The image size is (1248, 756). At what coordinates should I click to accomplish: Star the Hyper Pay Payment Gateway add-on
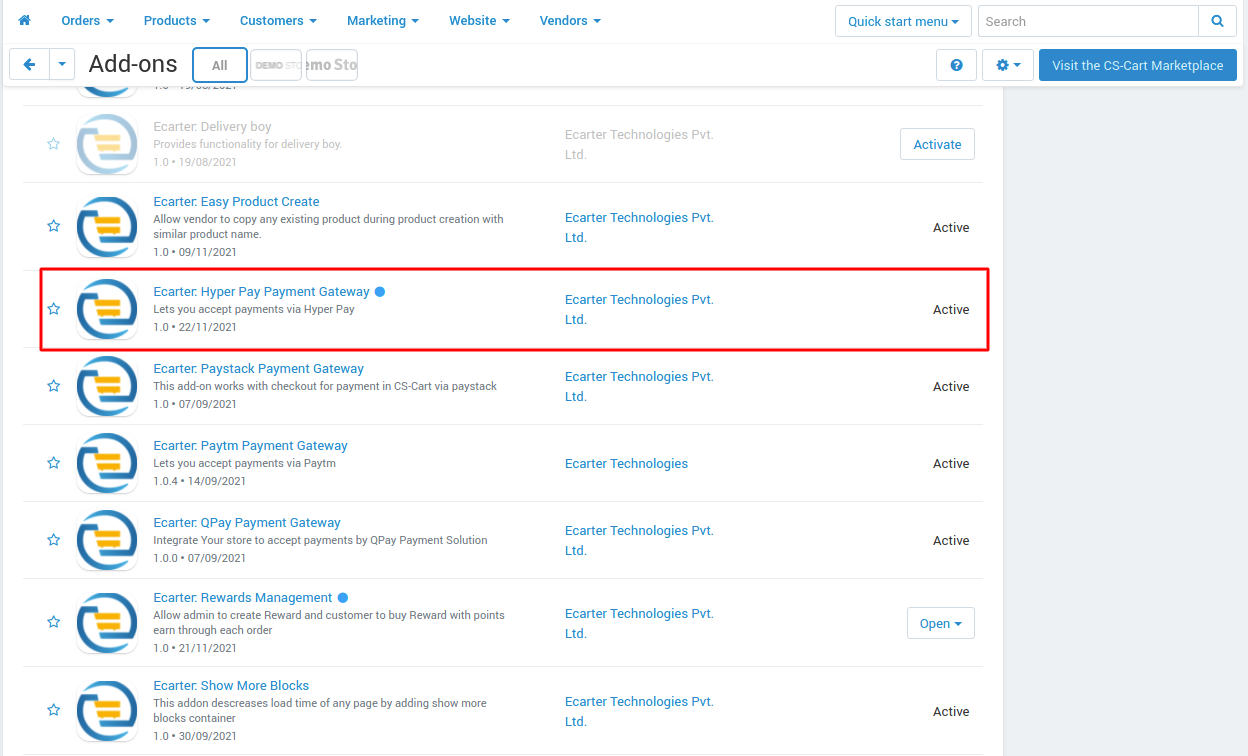click(x=54, y=309)
